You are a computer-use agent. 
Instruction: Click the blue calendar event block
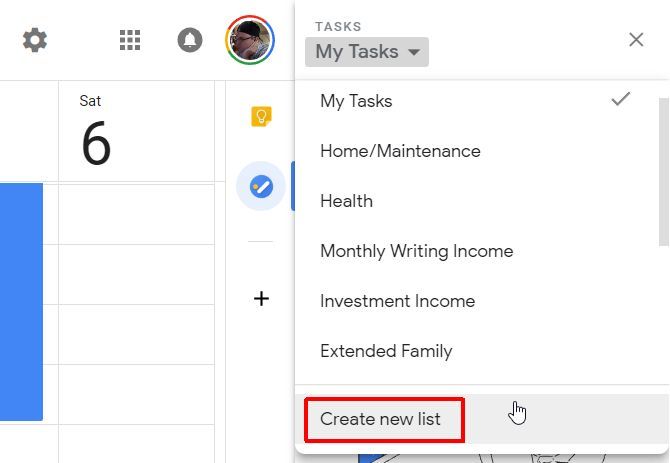[x=20, y=300]
